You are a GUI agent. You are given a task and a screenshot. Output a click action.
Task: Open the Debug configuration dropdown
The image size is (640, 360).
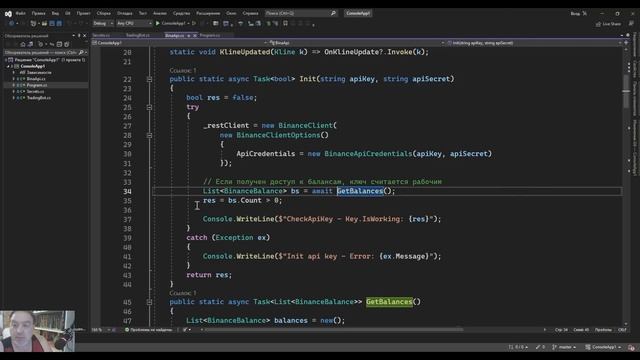[103, 24]
